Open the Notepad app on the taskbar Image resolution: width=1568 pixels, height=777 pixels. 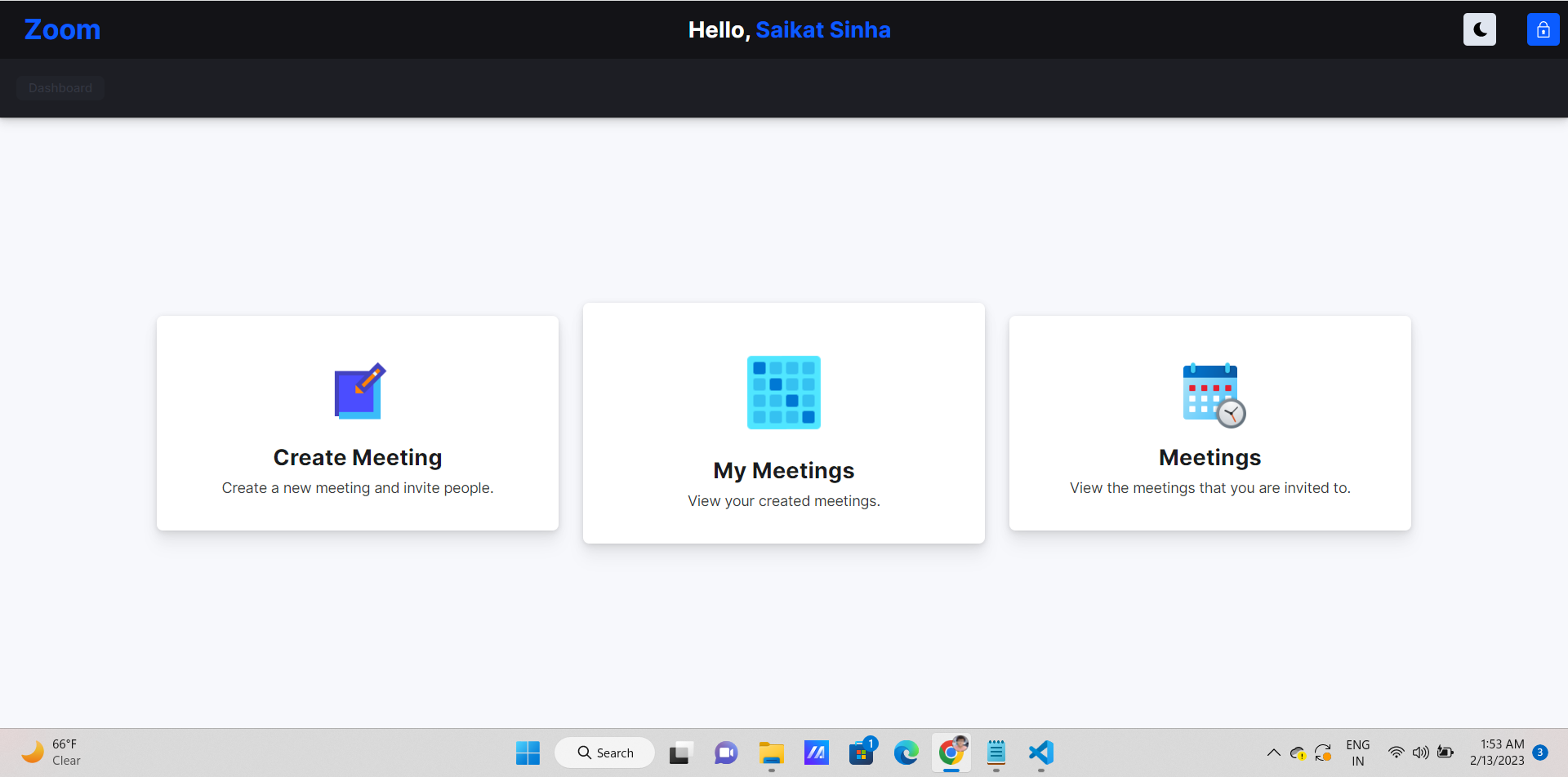996,753
